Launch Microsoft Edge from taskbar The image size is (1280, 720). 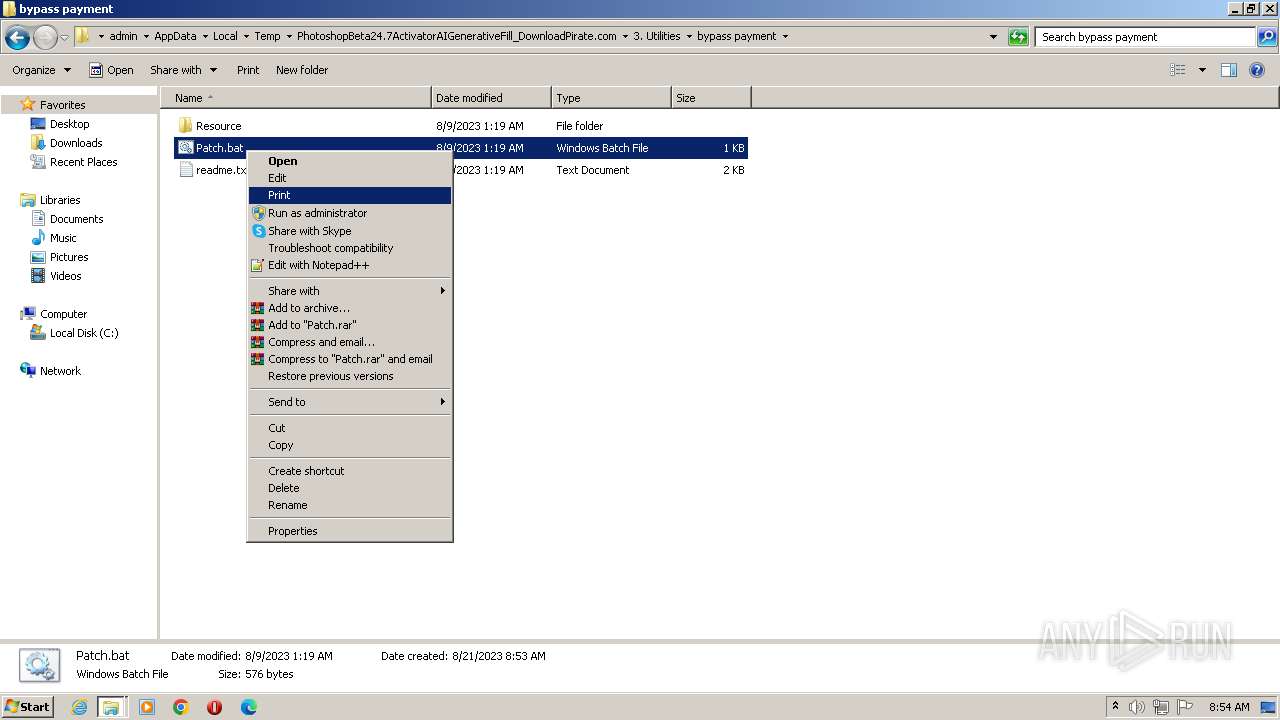[x=249, y=707]
